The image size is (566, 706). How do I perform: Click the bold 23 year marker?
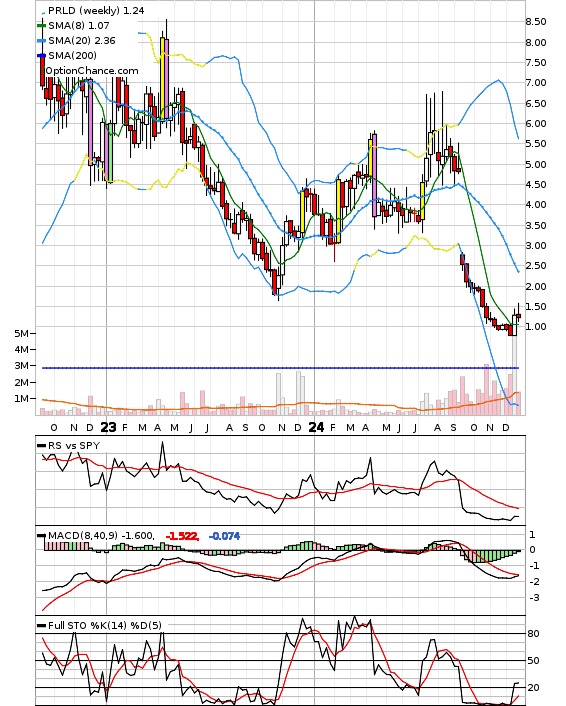(x=108, y=427)
